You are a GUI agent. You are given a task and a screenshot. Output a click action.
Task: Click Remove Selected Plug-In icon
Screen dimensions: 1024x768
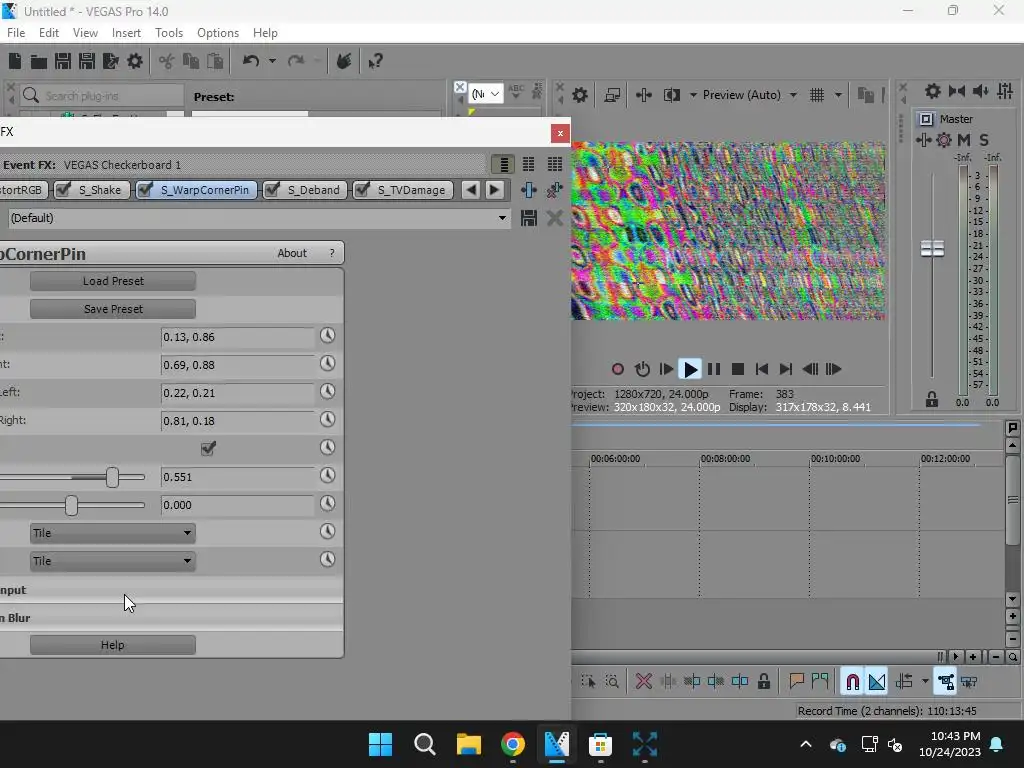pyautogui.click(x=554, y=190)
